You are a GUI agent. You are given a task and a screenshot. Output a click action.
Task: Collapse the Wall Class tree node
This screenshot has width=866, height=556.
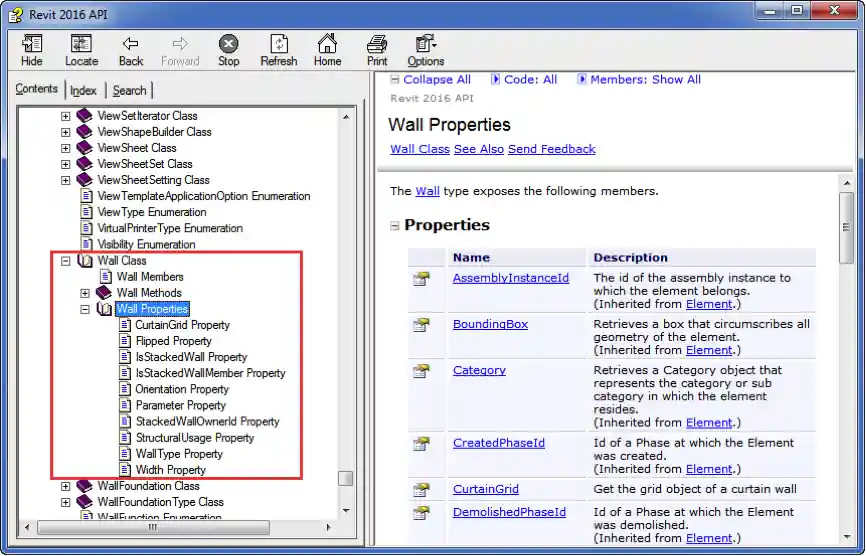66,261
